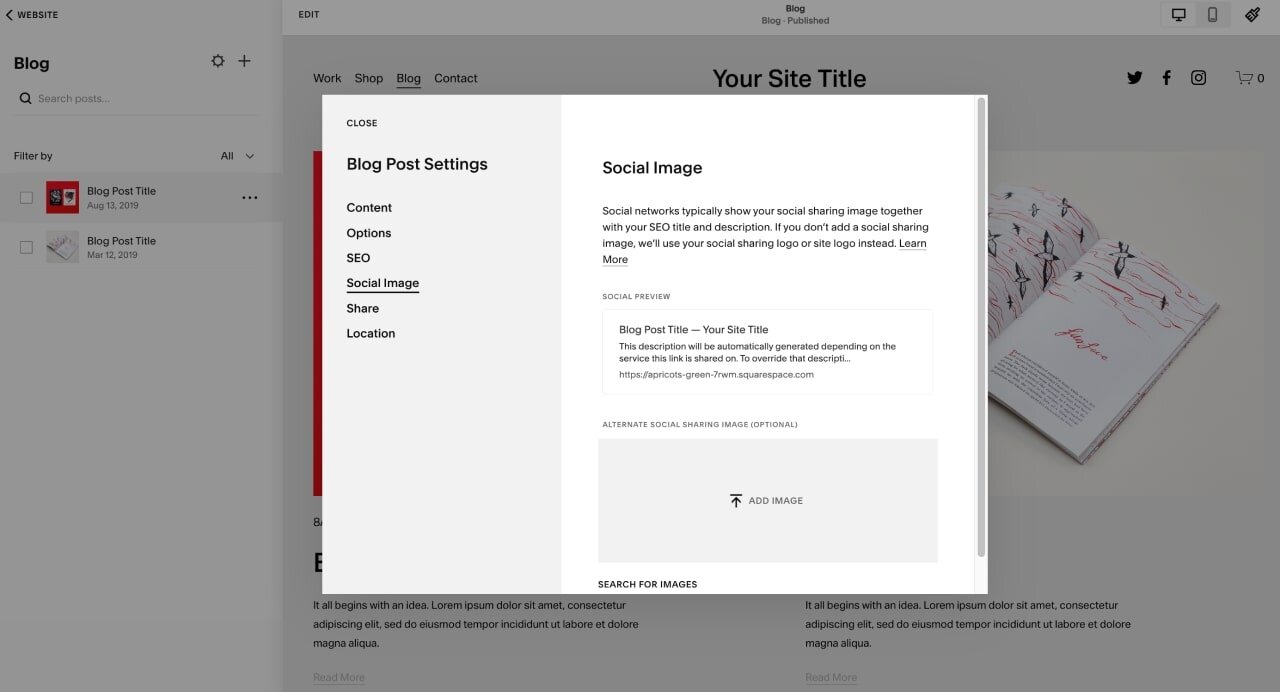The width and height of the screenshot is (1280, 692).
Task: Click Add Image upload area
Action: click(x=768, y=500)
